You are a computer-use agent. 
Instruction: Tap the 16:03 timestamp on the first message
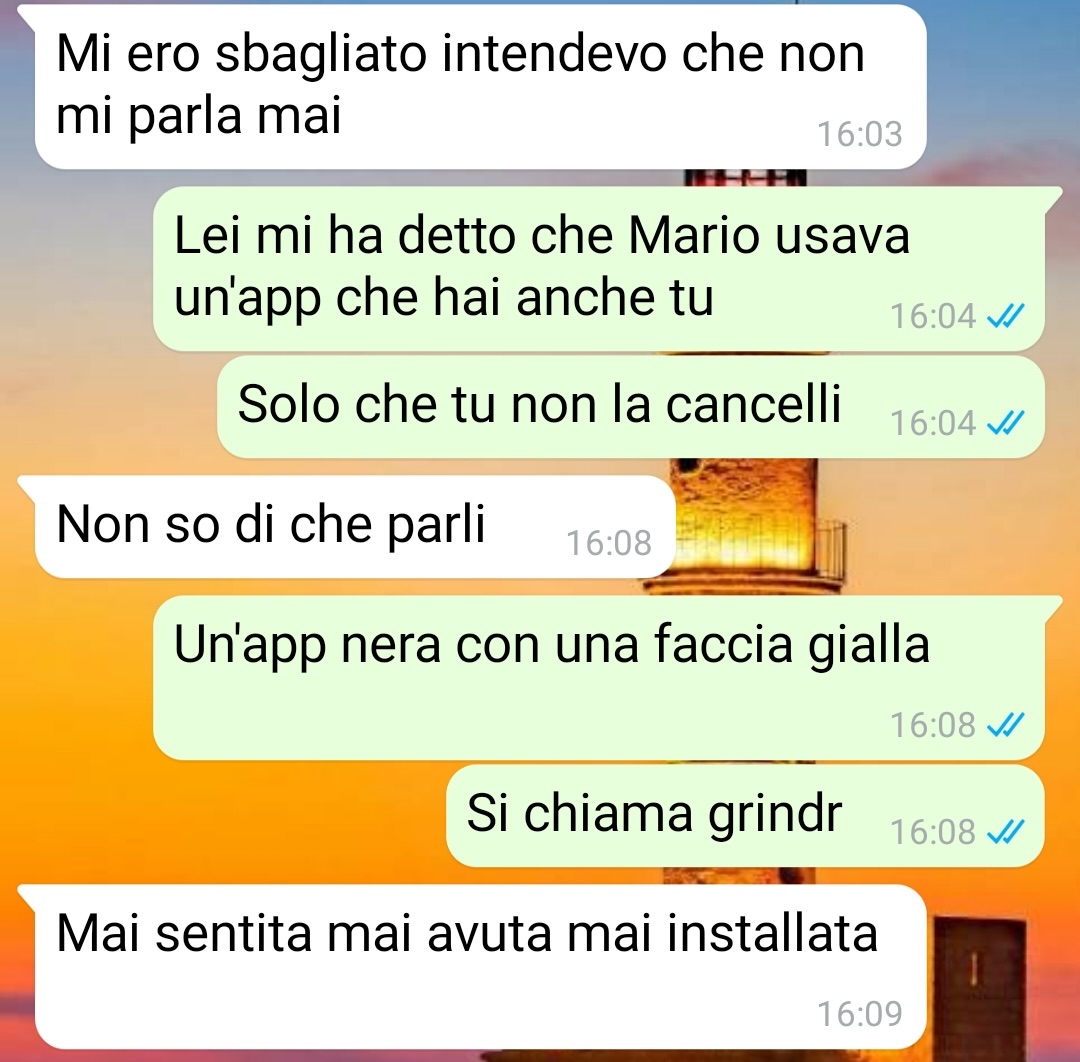click(x=860, y=134)
